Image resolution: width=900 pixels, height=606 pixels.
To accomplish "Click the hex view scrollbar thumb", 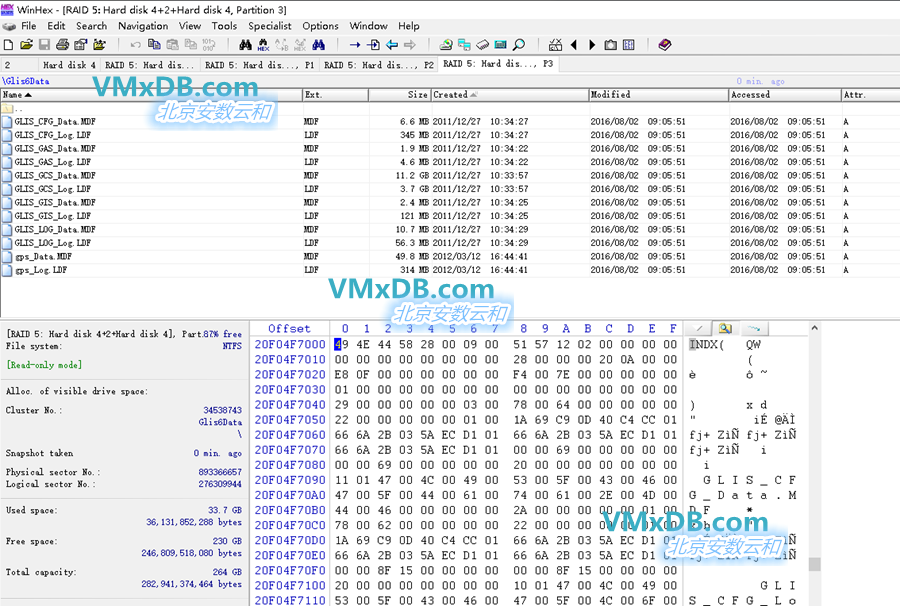I will [814, 564].
